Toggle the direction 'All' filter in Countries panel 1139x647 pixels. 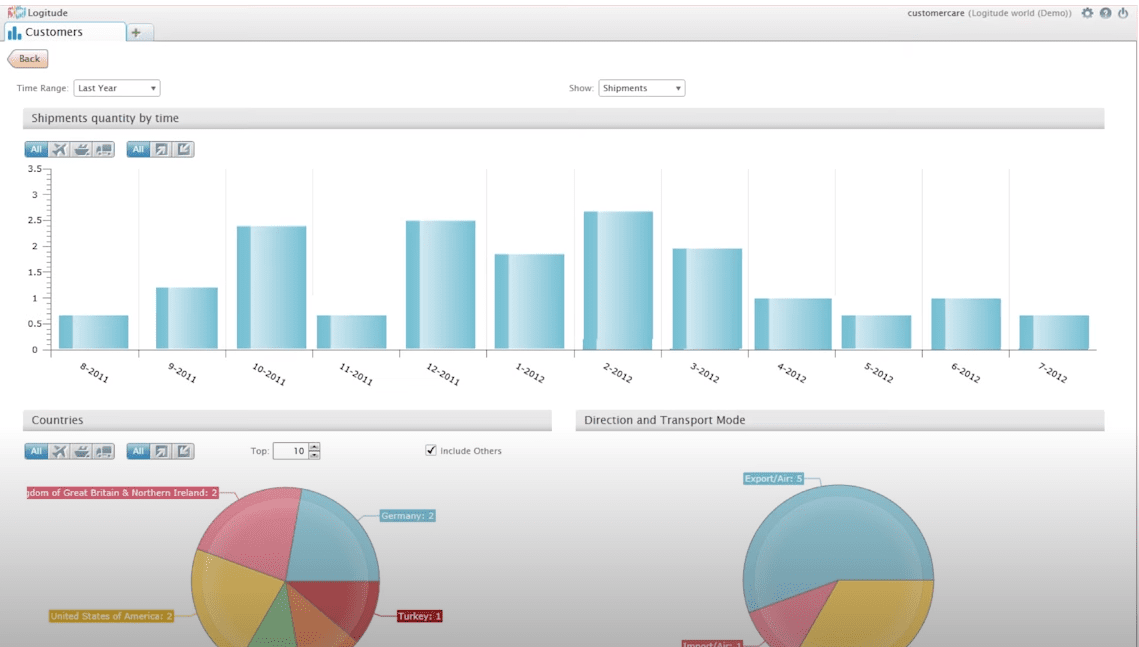tap(138, 452)
